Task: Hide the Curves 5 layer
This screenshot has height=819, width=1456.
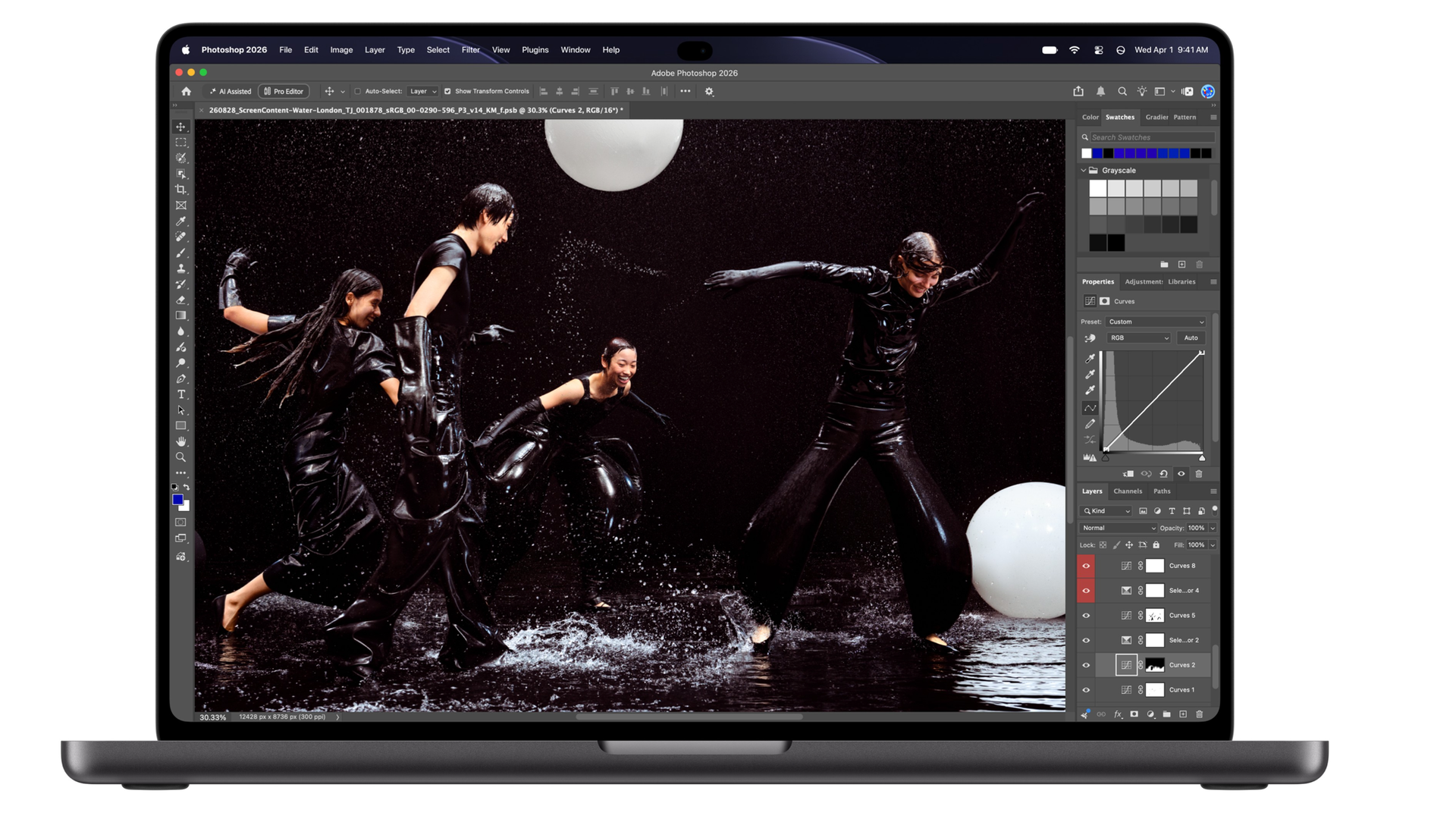Action: [1086, 616]
